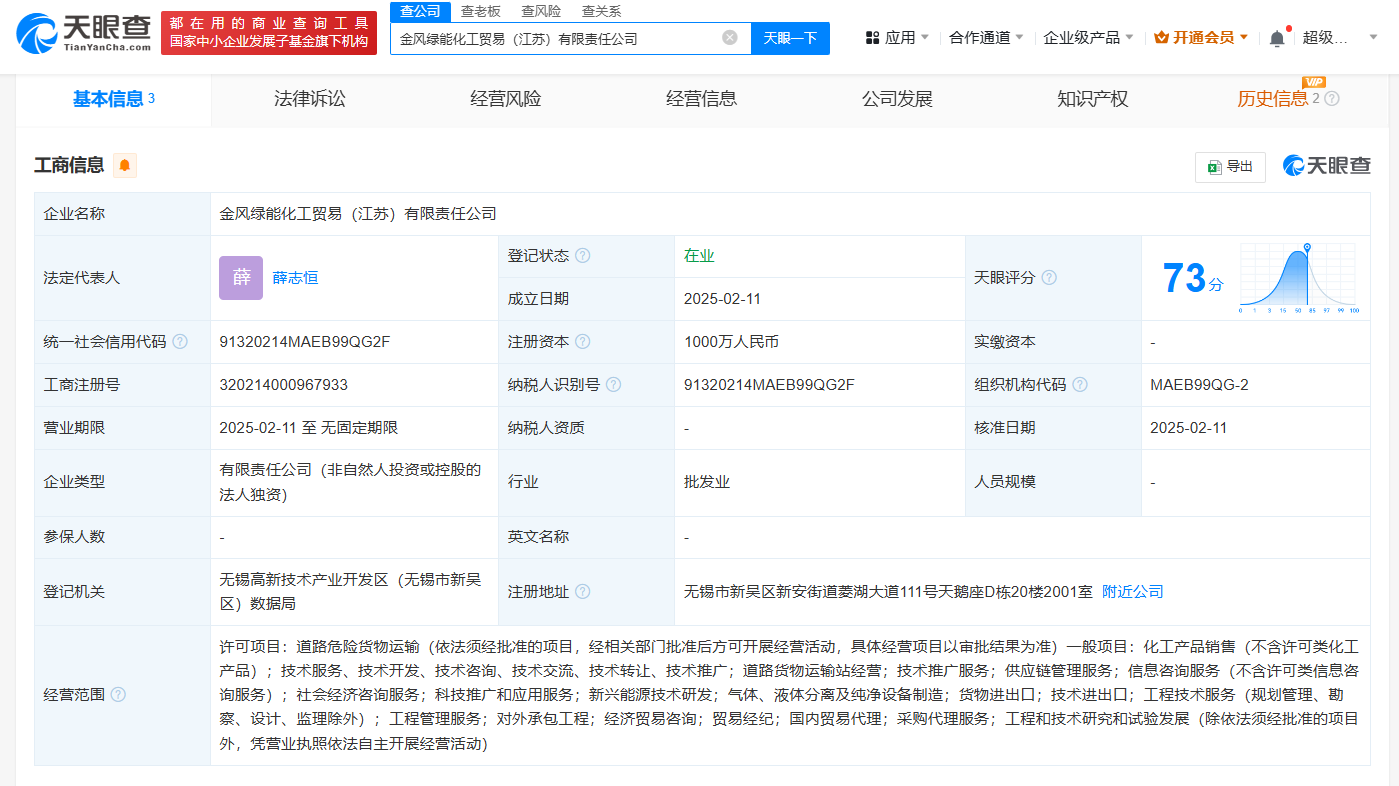The width and height of the screenshot is (1399, 786).
Task: Click the help icon beside 天眼评分
Action: pyautogui.click(x=1048, y=278)
